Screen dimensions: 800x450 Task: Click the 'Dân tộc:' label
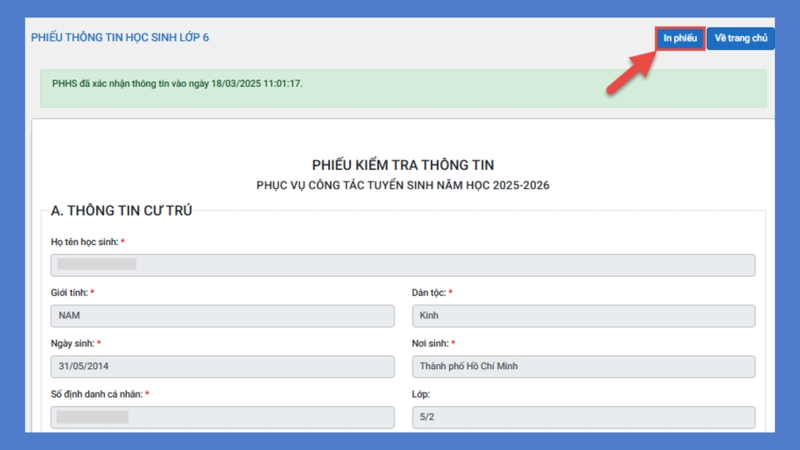click(x=429, y=292)
